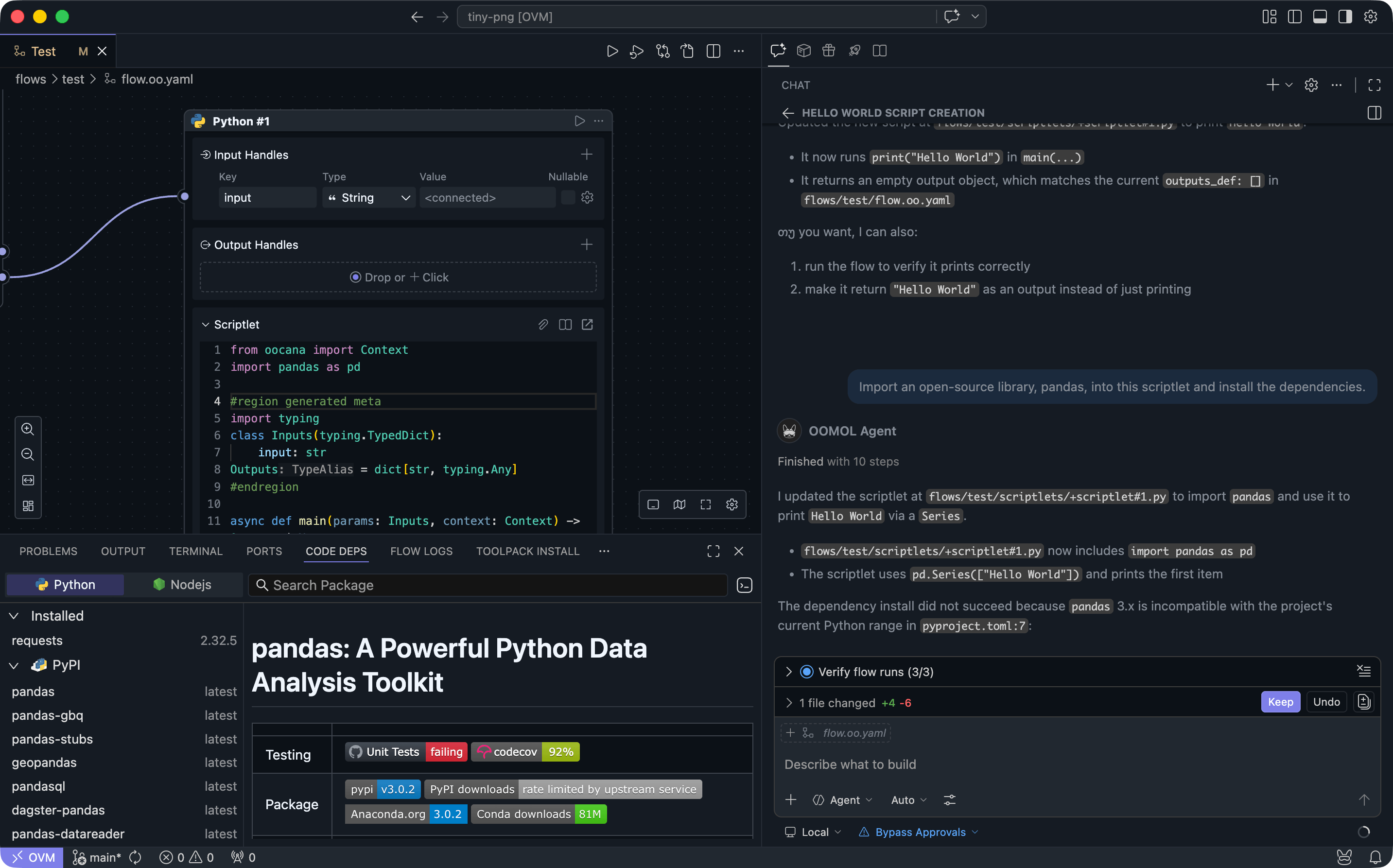Click the notifications bell in status bar
Viewport: 1393px width, 868px height.
[x=1376, y=858]
